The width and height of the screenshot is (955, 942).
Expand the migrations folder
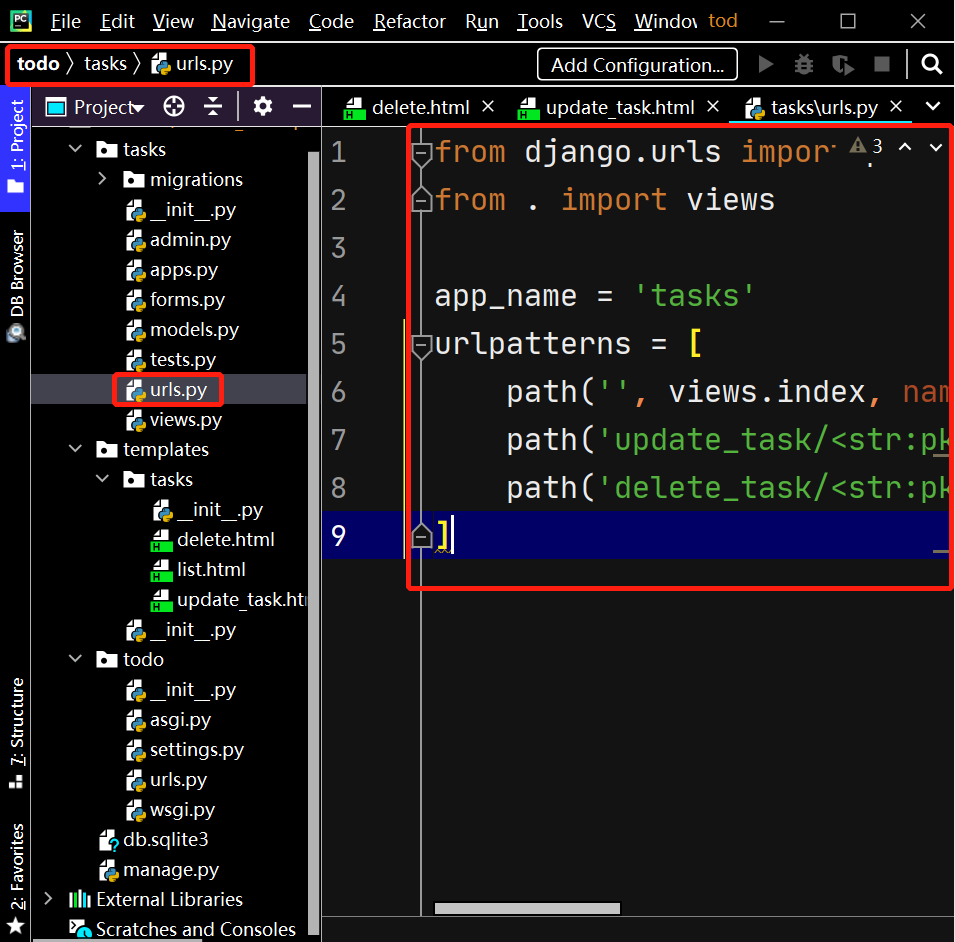[x=102, y=178]
